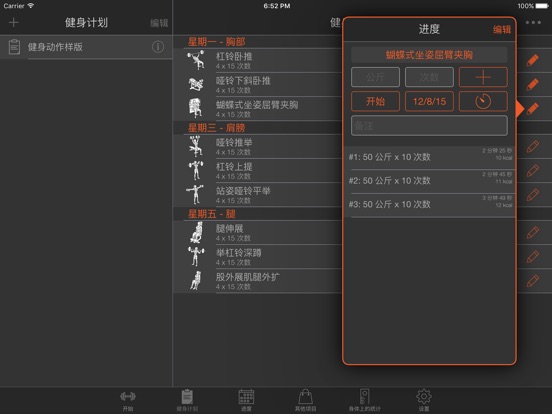Tap the pencil icon next to 哑铃下斜卧推

pos(533,84)
